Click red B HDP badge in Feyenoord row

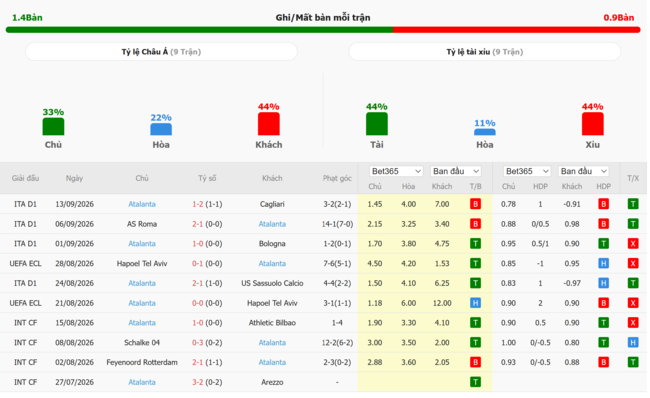[604, 362]
